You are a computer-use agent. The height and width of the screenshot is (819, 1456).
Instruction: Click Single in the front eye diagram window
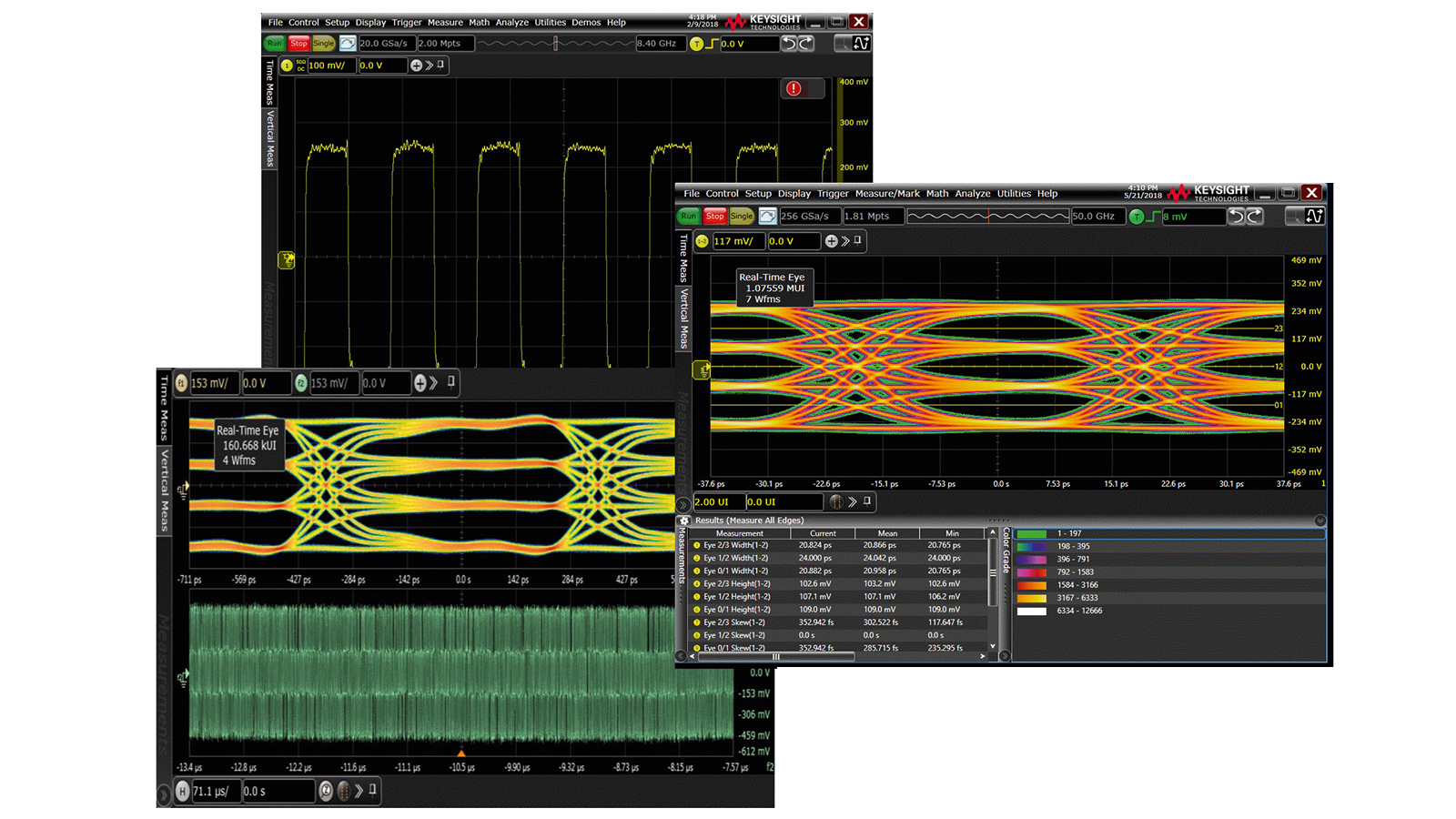[742, 216]
